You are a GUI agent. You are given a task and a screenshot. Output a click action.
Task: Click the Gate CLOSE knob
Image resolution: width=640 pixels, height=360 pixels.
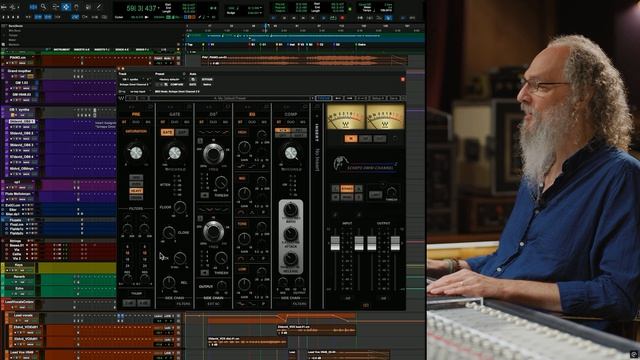(169, 233)
